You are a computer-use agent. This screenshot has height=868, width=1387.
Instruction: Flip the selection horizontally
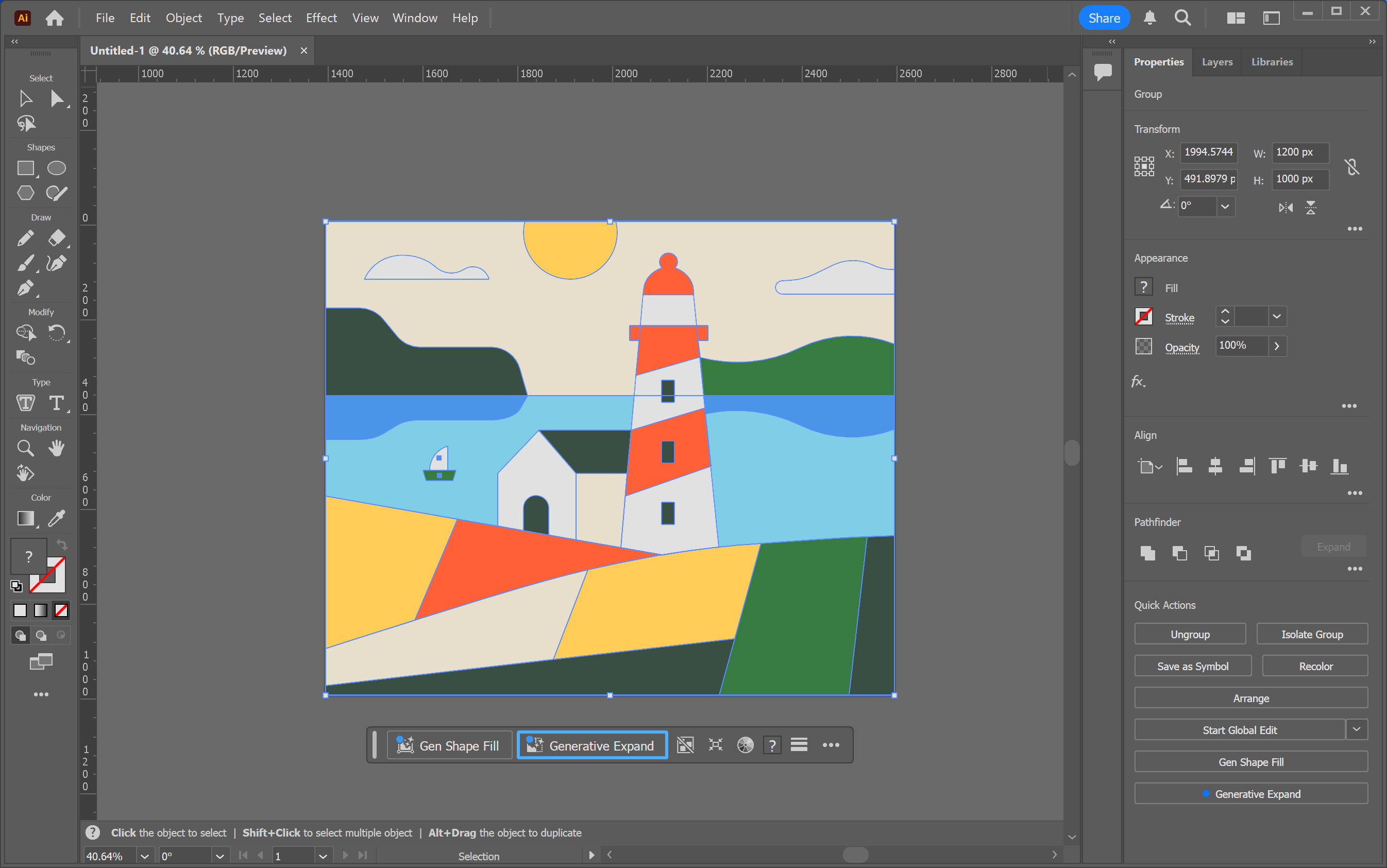point(1286,208)
